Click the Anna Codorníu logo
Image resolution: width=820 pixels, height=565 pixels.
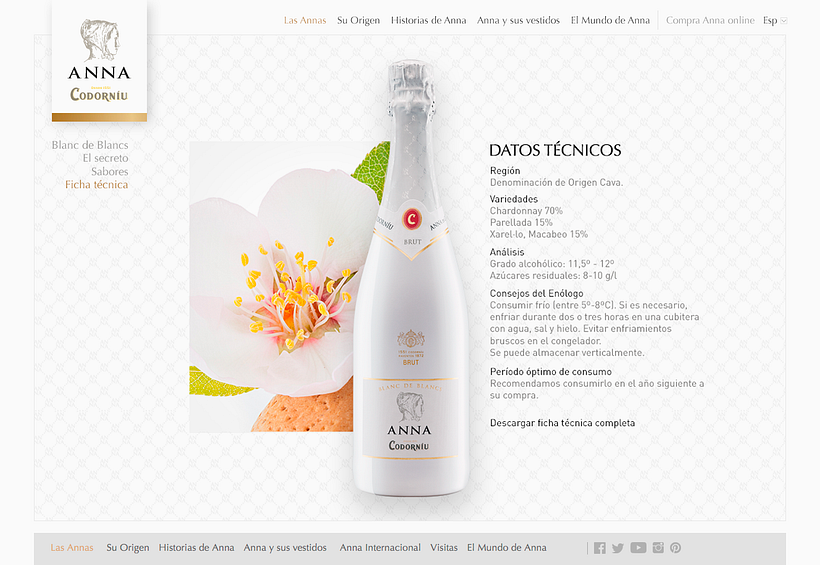[99, 61]
